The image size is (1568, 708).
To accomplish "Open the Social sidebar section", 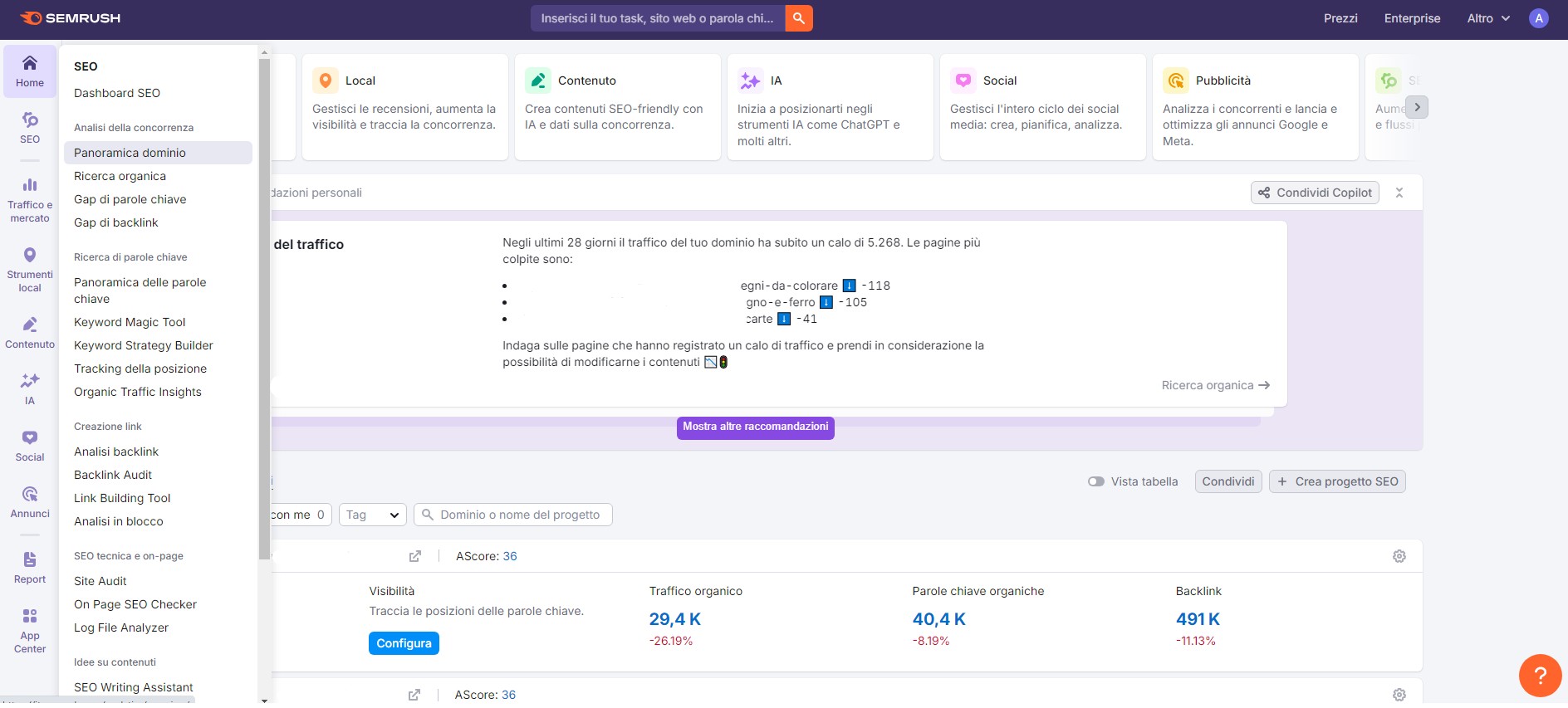I will point(30,446).
